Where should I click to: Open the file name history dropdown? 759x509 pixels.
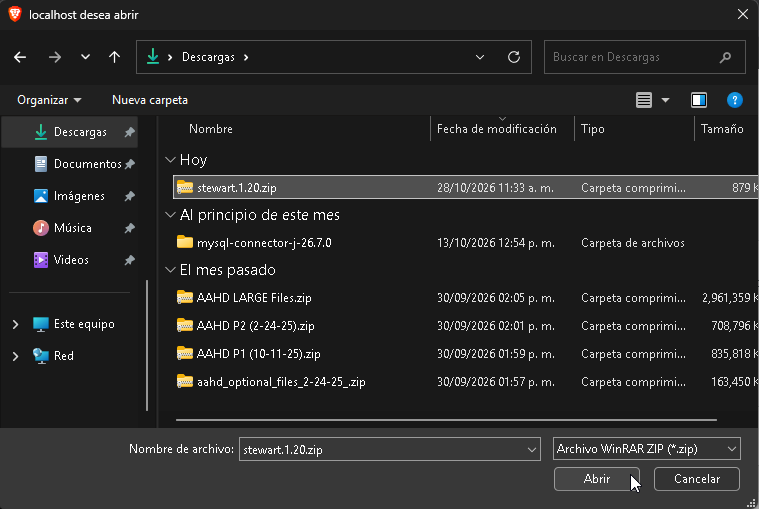531,450
